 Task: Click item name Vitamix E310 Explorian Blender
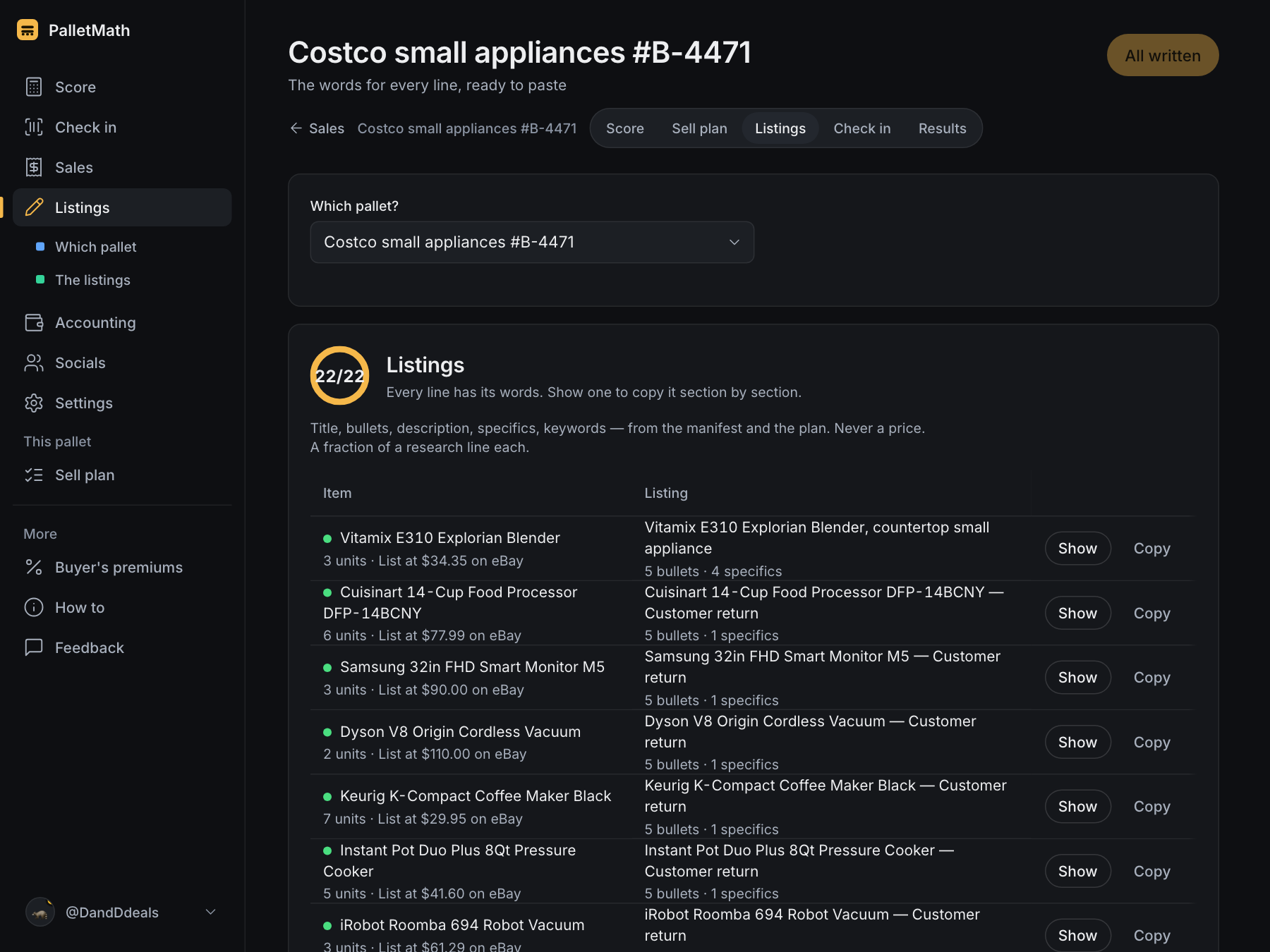450,537
